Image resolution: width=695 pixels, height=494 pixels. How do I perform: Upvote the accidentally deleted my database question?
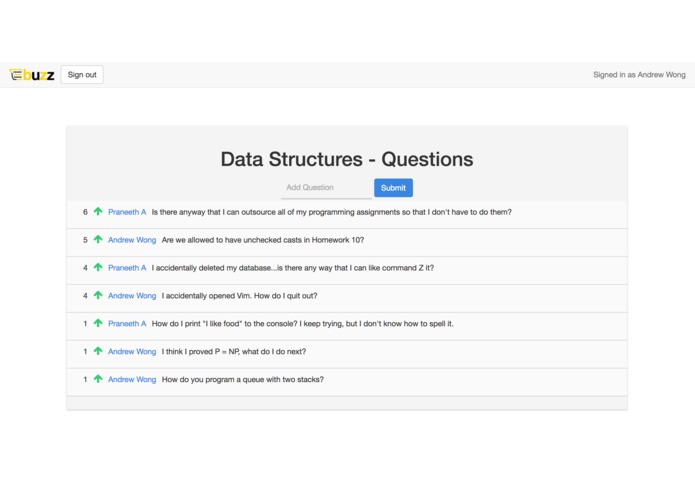(x=98, y=267)
